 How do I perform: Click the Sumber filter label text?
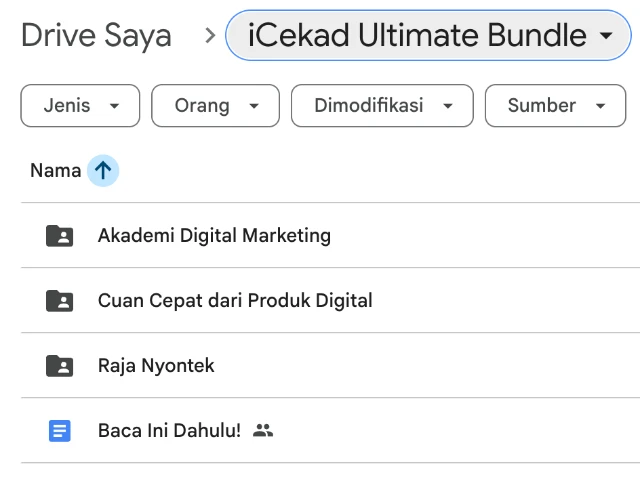[542, 106]
